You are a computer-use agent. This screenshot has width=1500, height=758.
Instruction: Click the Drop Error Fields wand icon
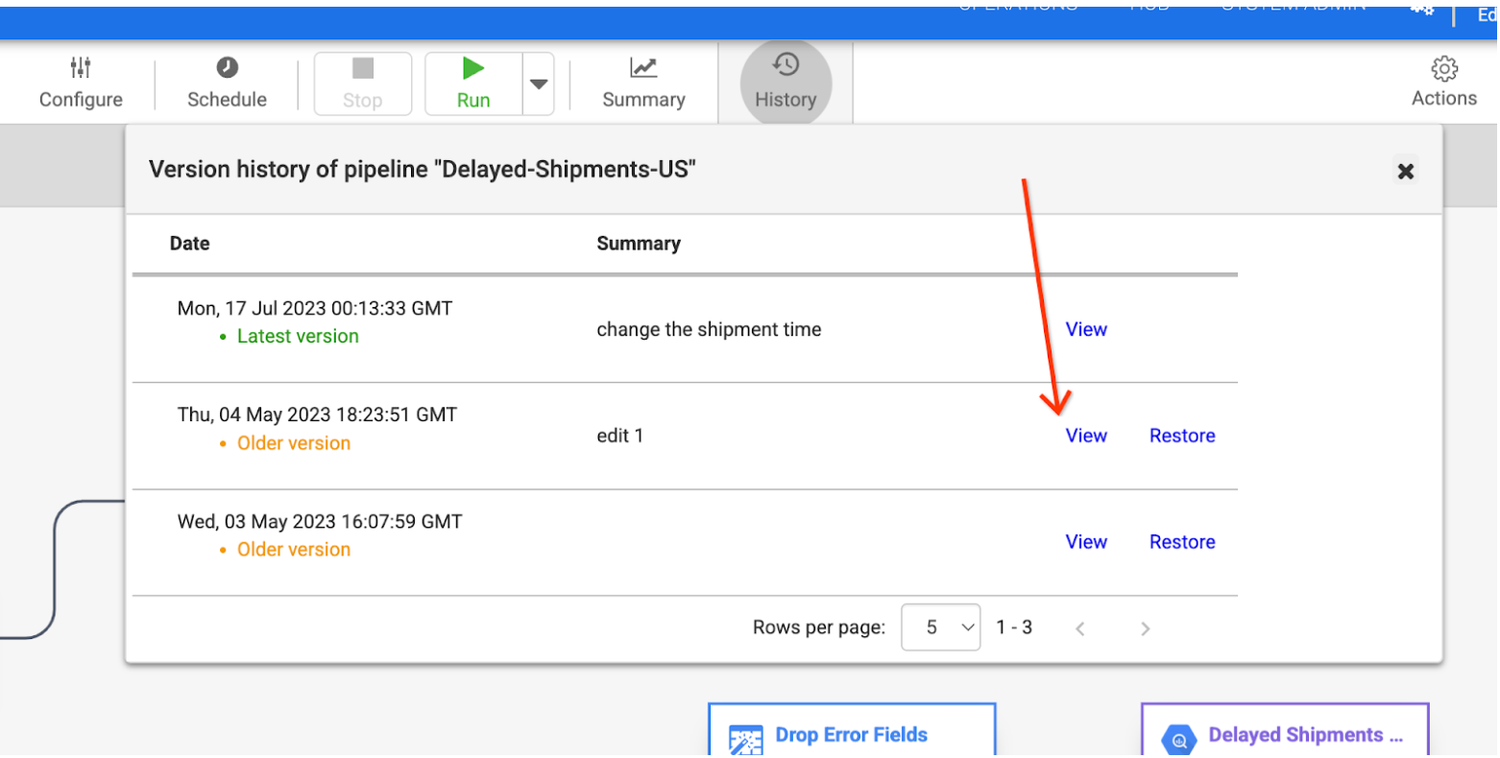[746, 740]
